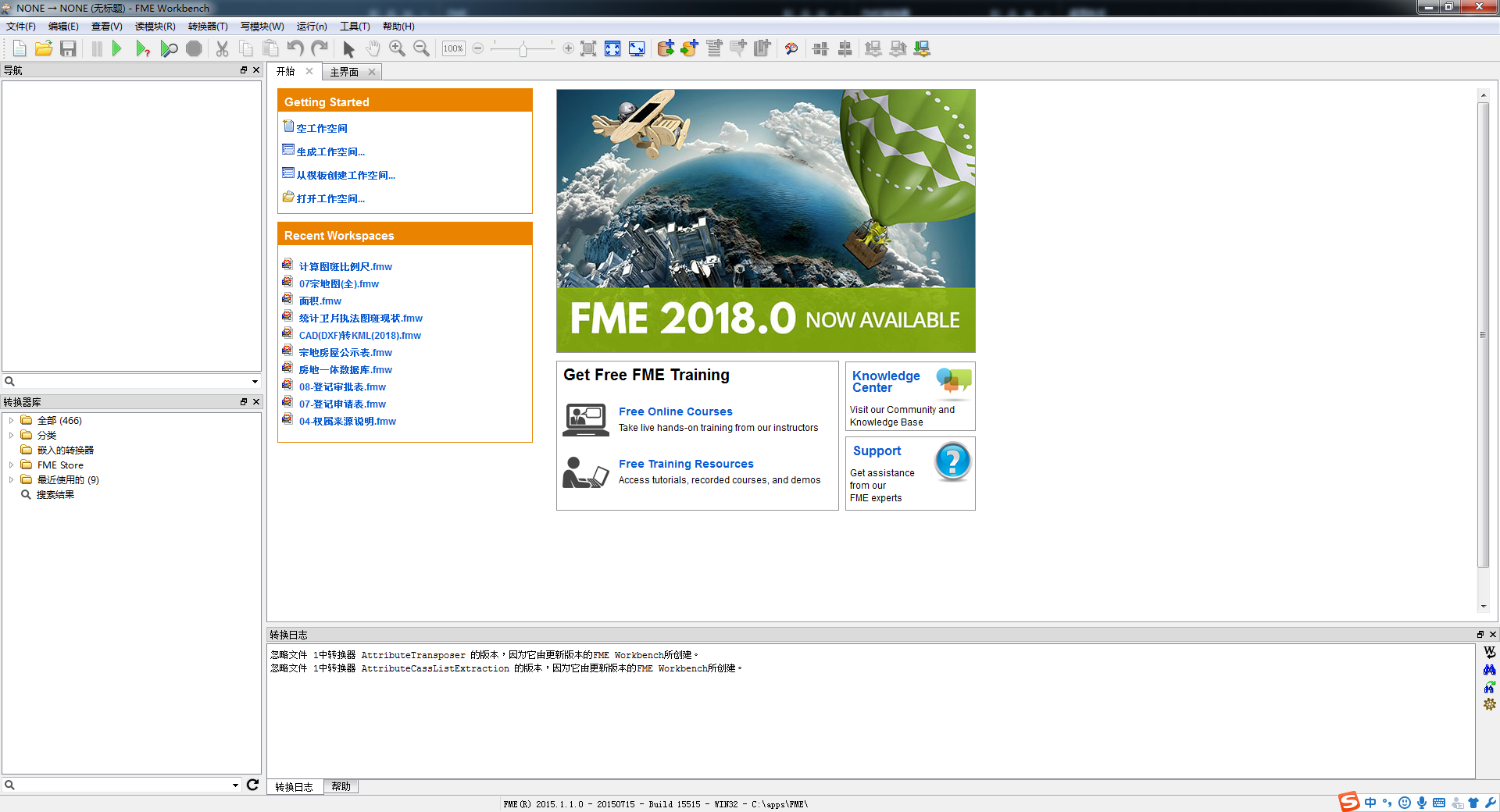Click the add writer icon
This screenshot has height=812, width=1500.
689,48
